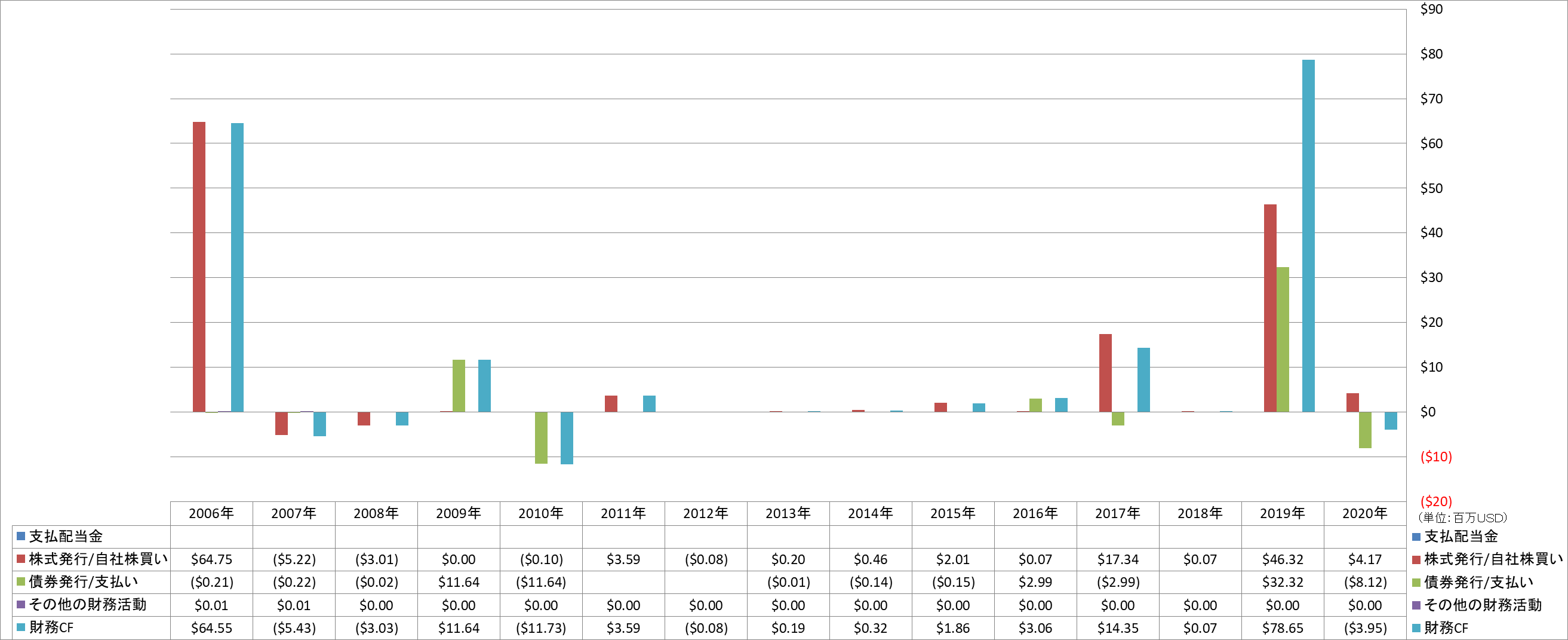Click the tallest teal 2019 財務CF bar
This screenshot has height=640, width=1568.
pos(1308,235)
